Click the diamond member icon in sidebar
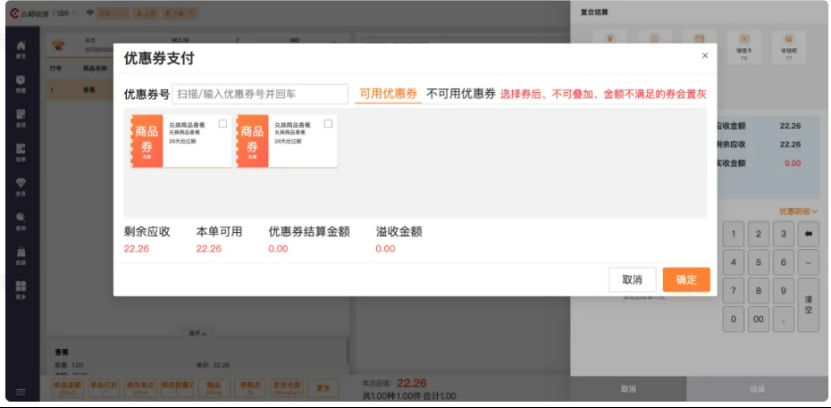 [21, 184]
